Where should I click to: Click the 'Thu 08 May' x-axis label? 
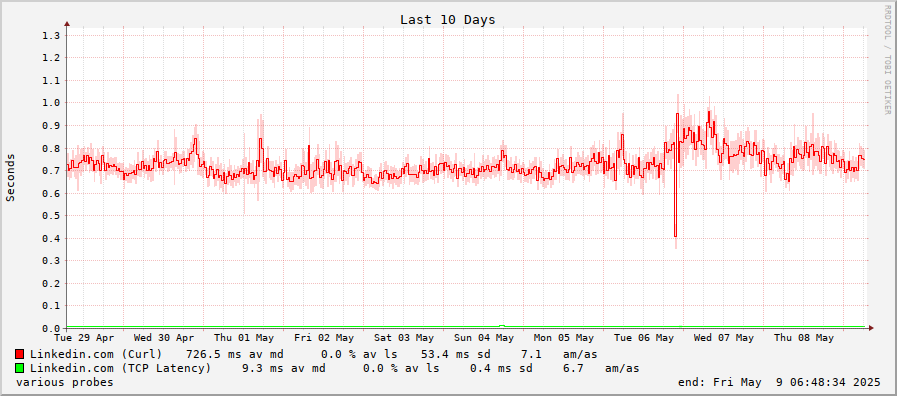[804, 338]
